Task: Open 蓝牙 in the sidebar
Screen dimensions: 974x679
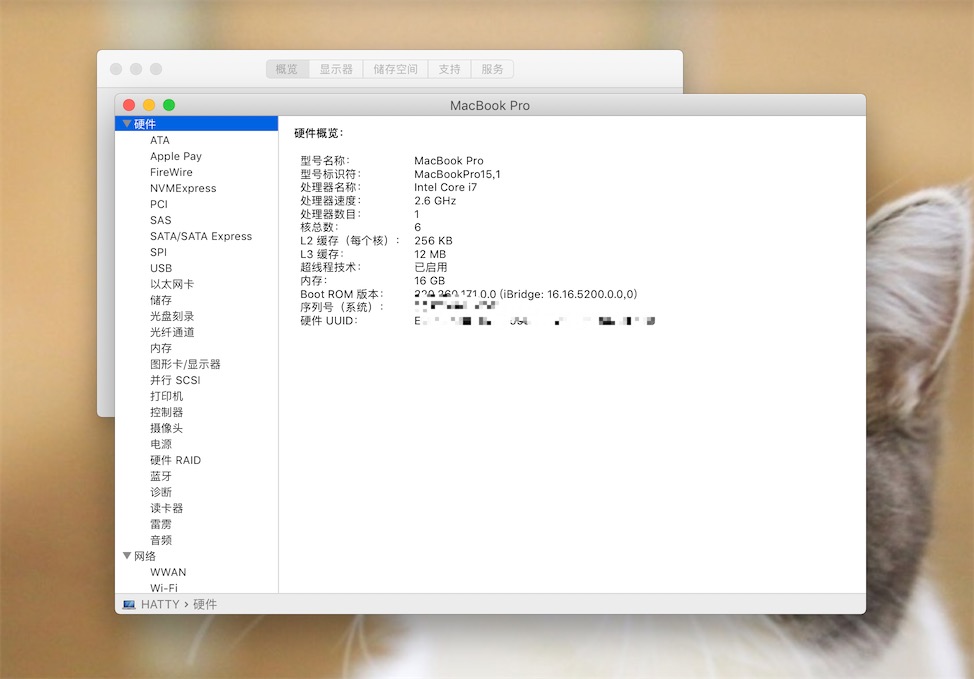Action: [x=161, y=476]
